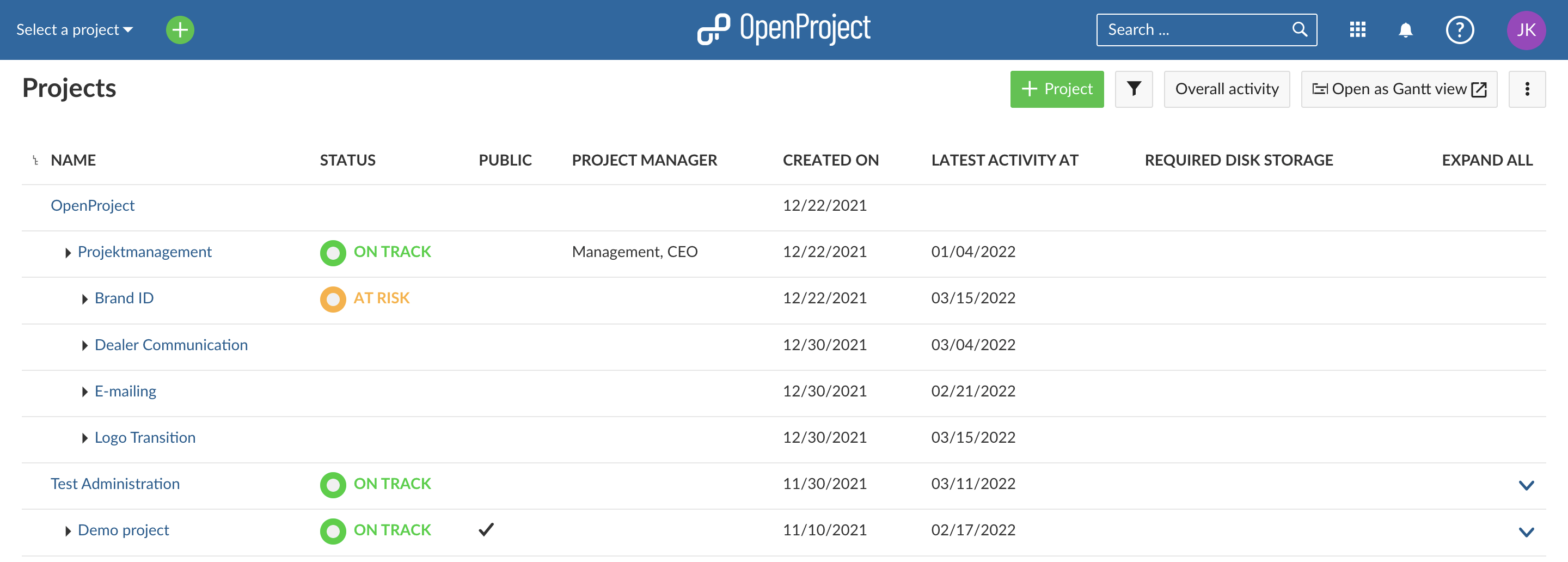The image size is (1568, 562).
Task: Open the JK user avatar menu
Action: (1526, 30)
